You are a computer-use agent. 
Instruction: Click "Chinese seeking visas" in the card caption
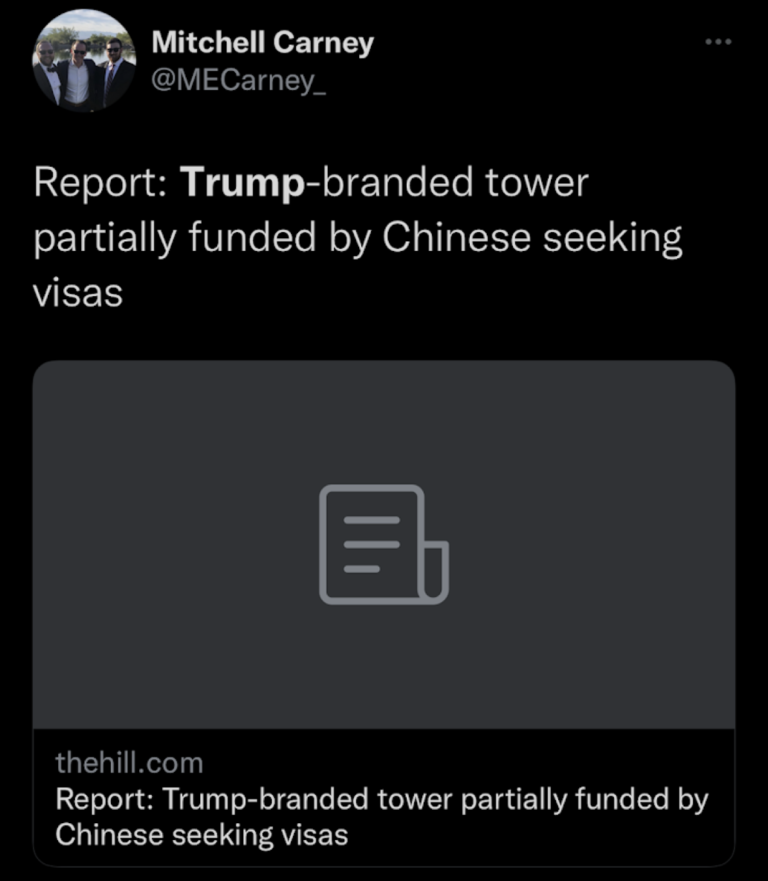(201, 835)
